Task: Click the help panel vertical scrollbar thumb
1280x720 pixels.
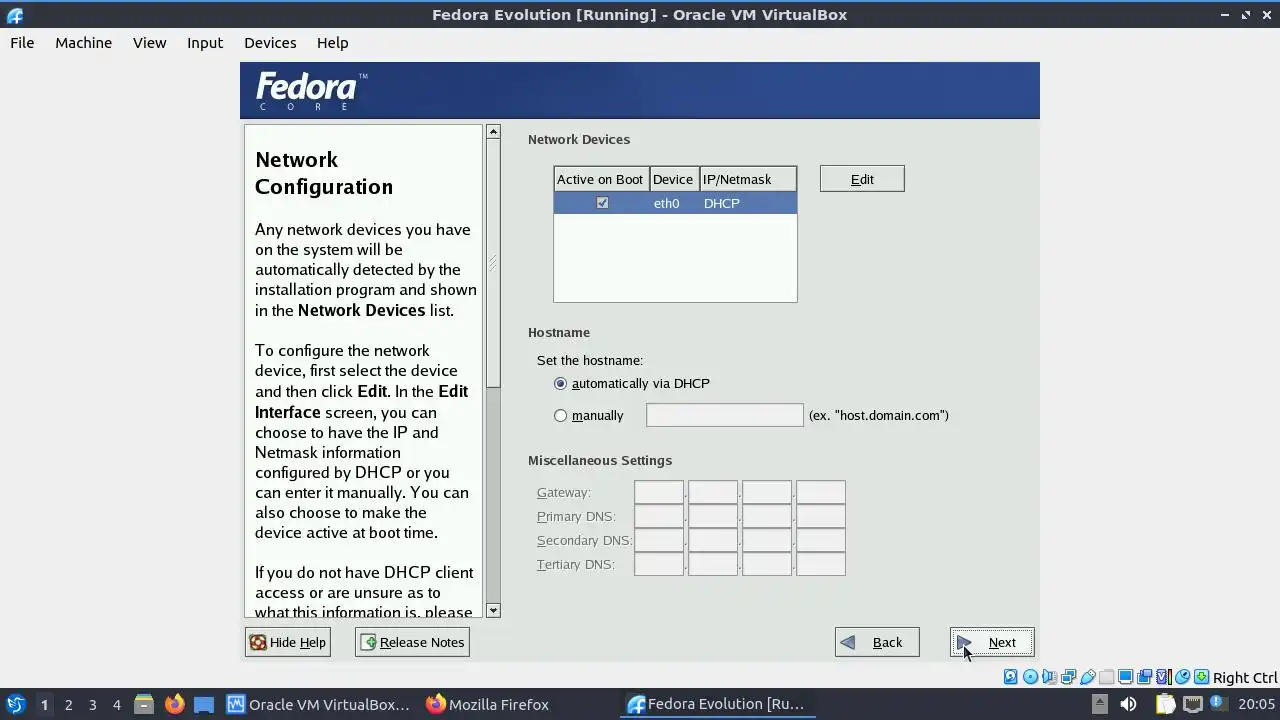Action: click(493, 264)
